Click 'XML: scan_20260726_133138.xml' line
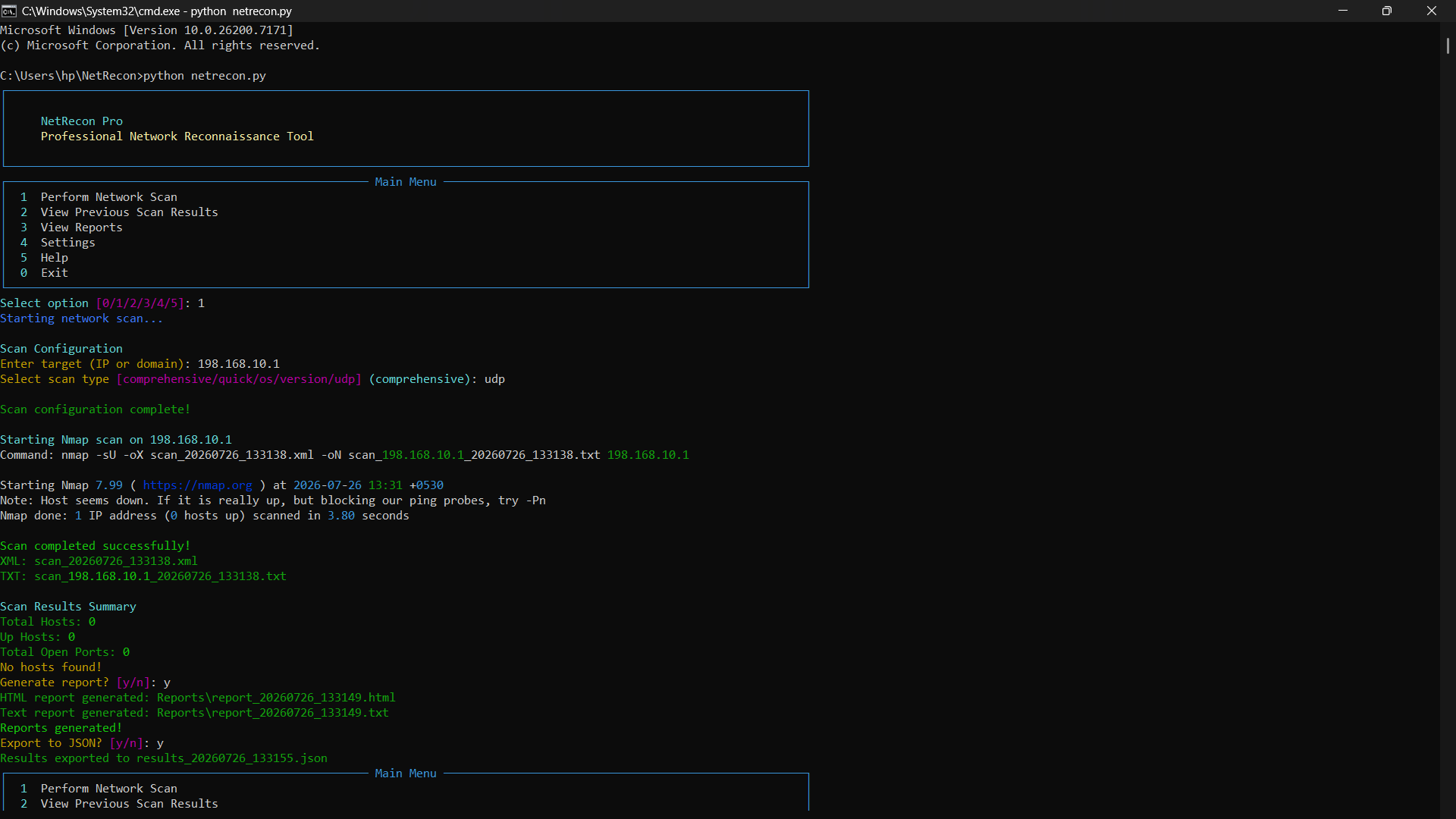This screenshot has width=1456, height=819. click(99, 561)
